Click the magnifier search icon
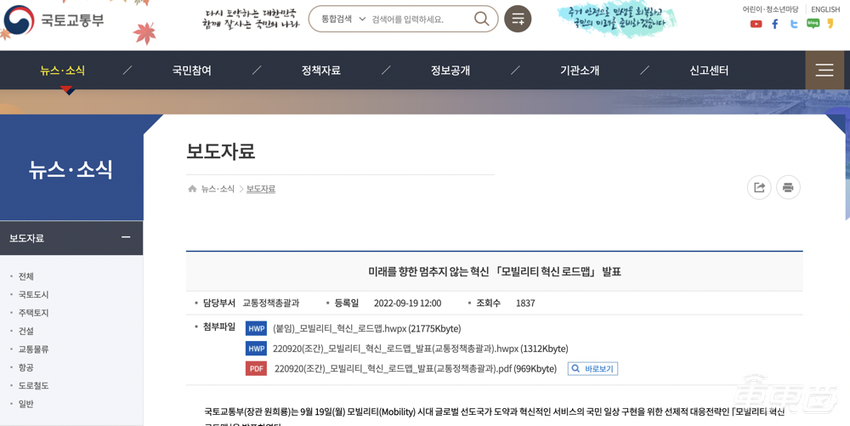This screenshot has width=850, height=426. pos(481,19)
